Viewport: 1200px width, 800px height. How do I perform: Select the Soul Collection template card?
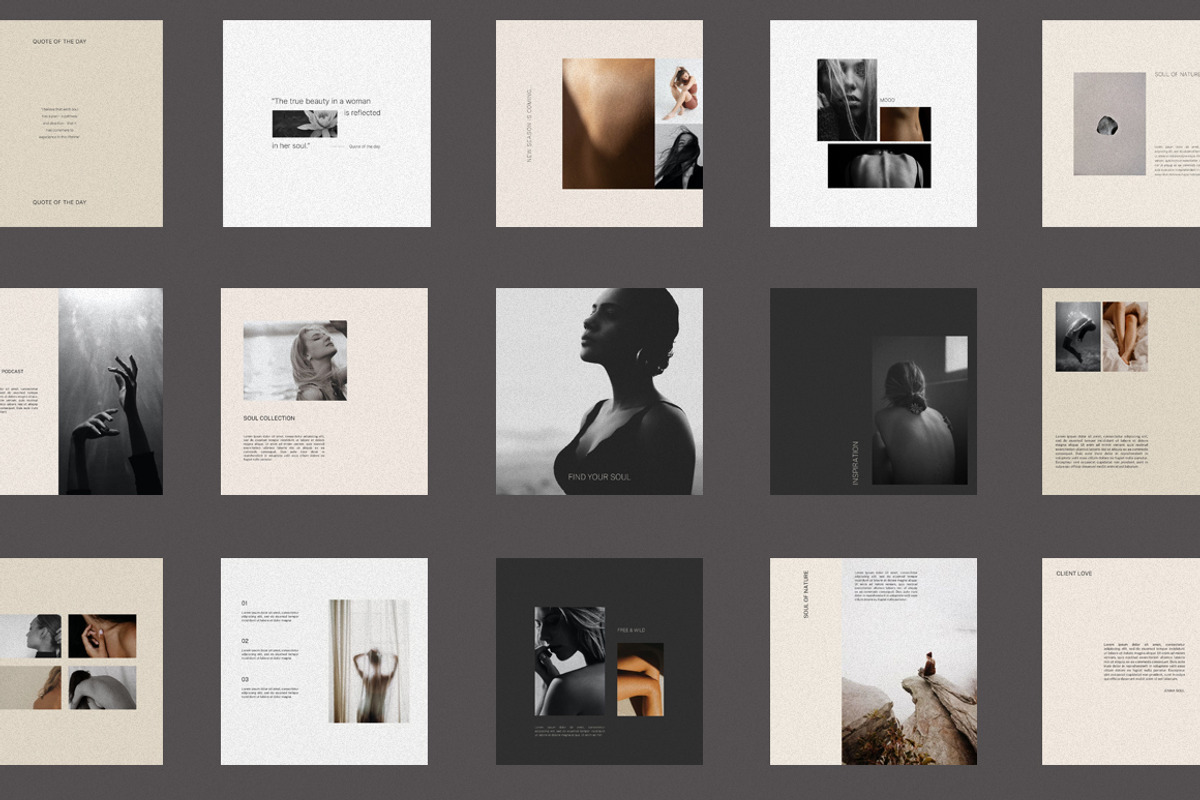click(324, 391)
